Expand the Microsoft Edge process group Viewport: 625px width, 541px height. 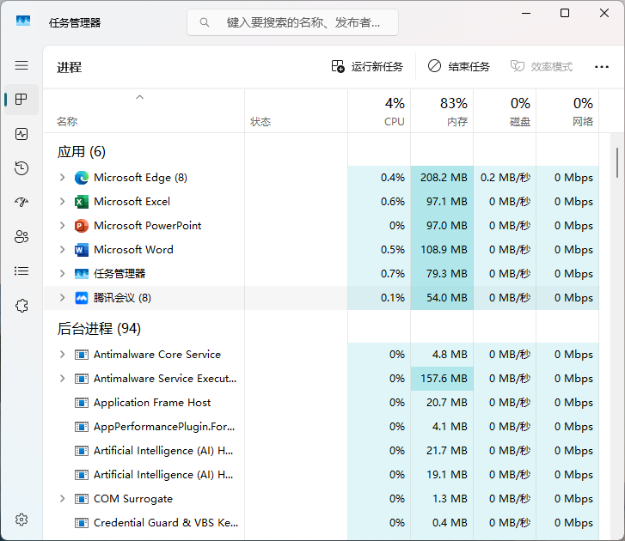pos(62,178)
